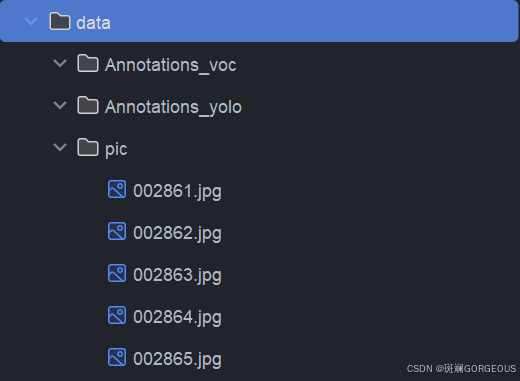Image resolution: width=520 pixels, height=381 pixels.
Task: Click the image icon of 002863.jpg
Action: click(117, 273)
